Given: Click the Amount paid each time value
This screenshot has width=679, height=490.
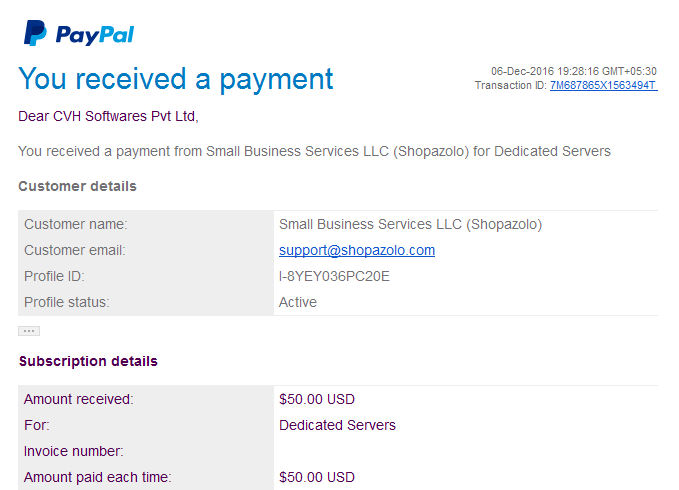Looking at the screenshot, I should click(317, 477).
